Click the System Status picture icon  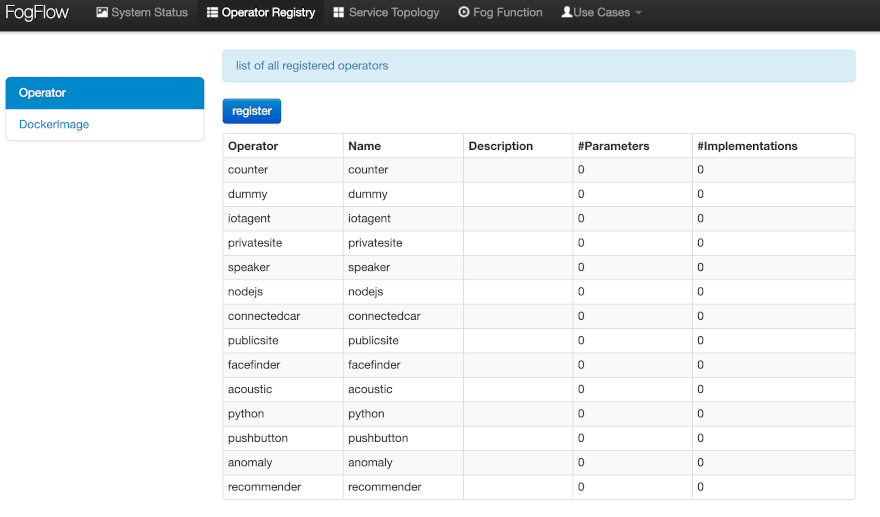102,12
